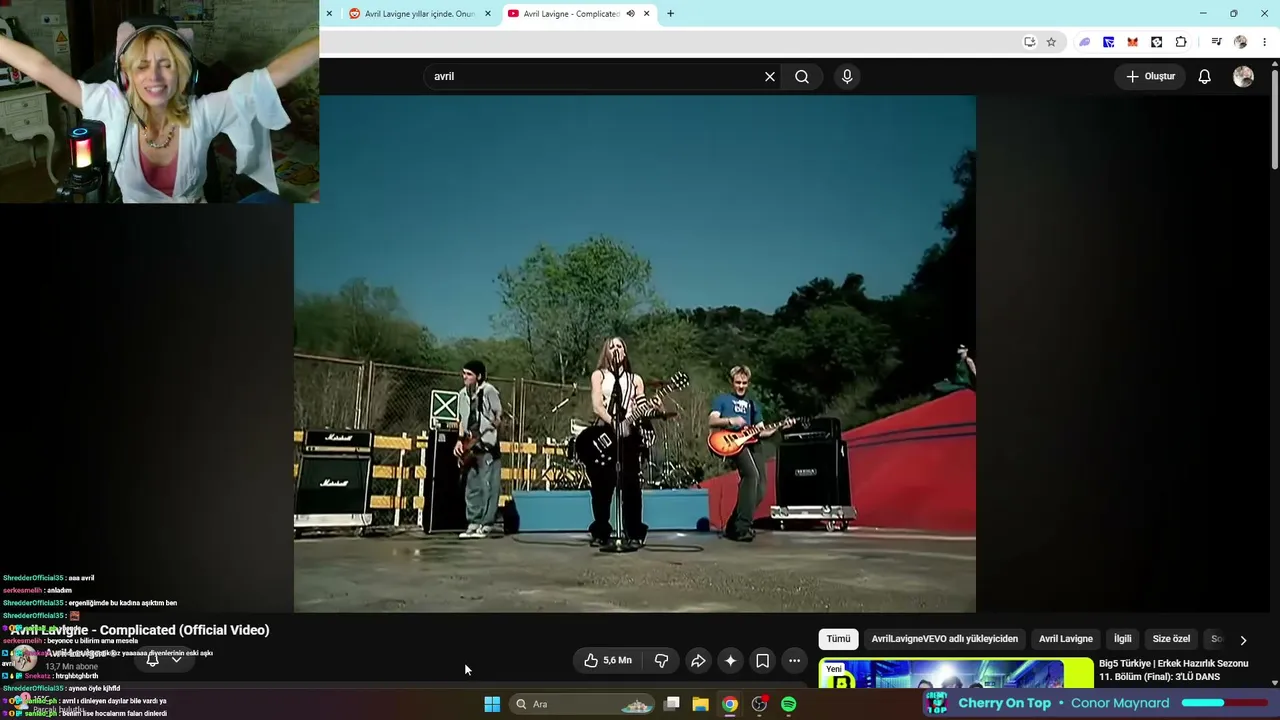Open Task View on the taskbar
The height and width of the screenshot is (720, 1280).
click(x=672, y=704)
